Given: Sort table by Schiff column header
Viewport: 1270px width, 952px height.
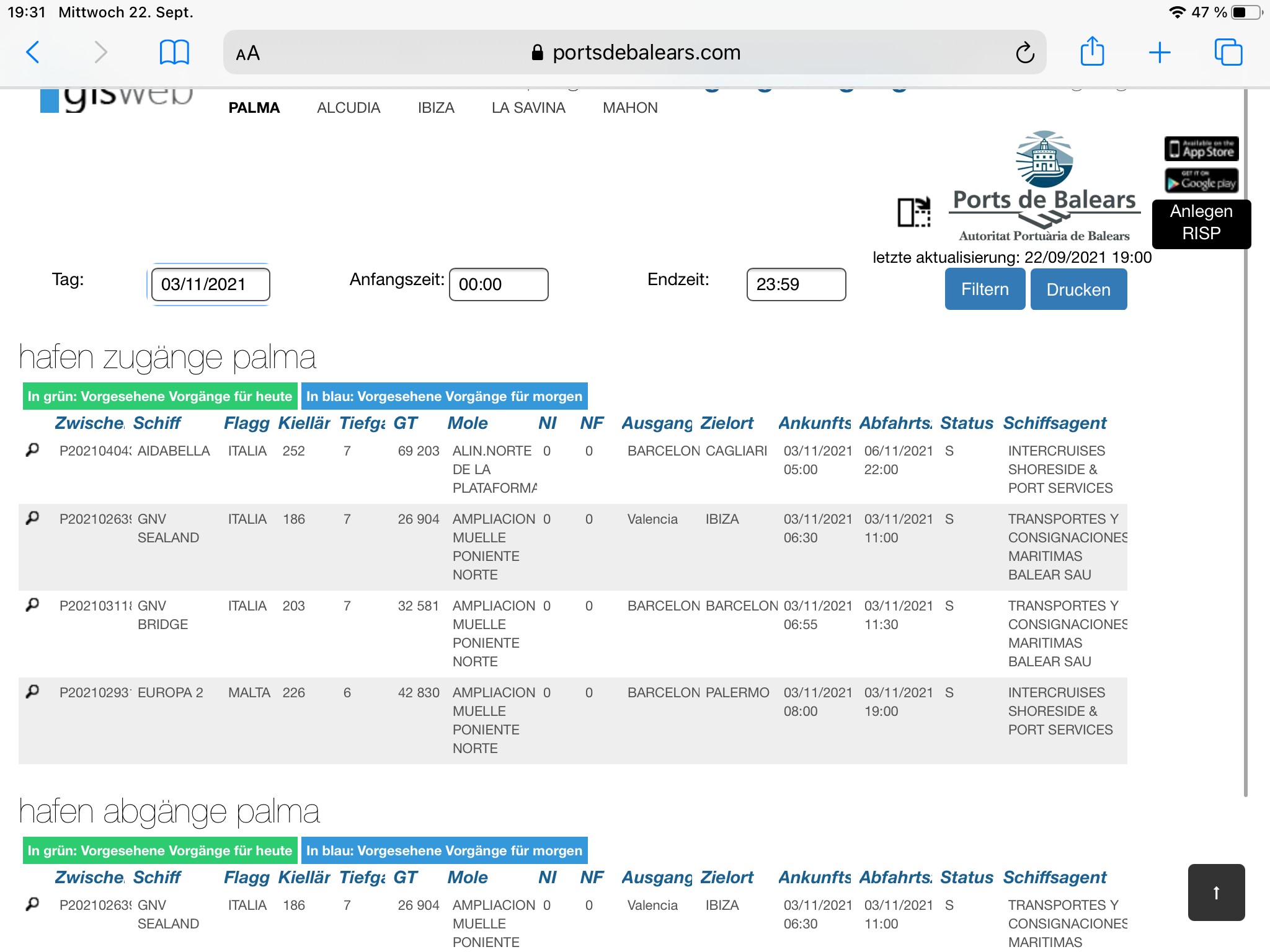Looking at the screenshot, I should tap(157, 423).
